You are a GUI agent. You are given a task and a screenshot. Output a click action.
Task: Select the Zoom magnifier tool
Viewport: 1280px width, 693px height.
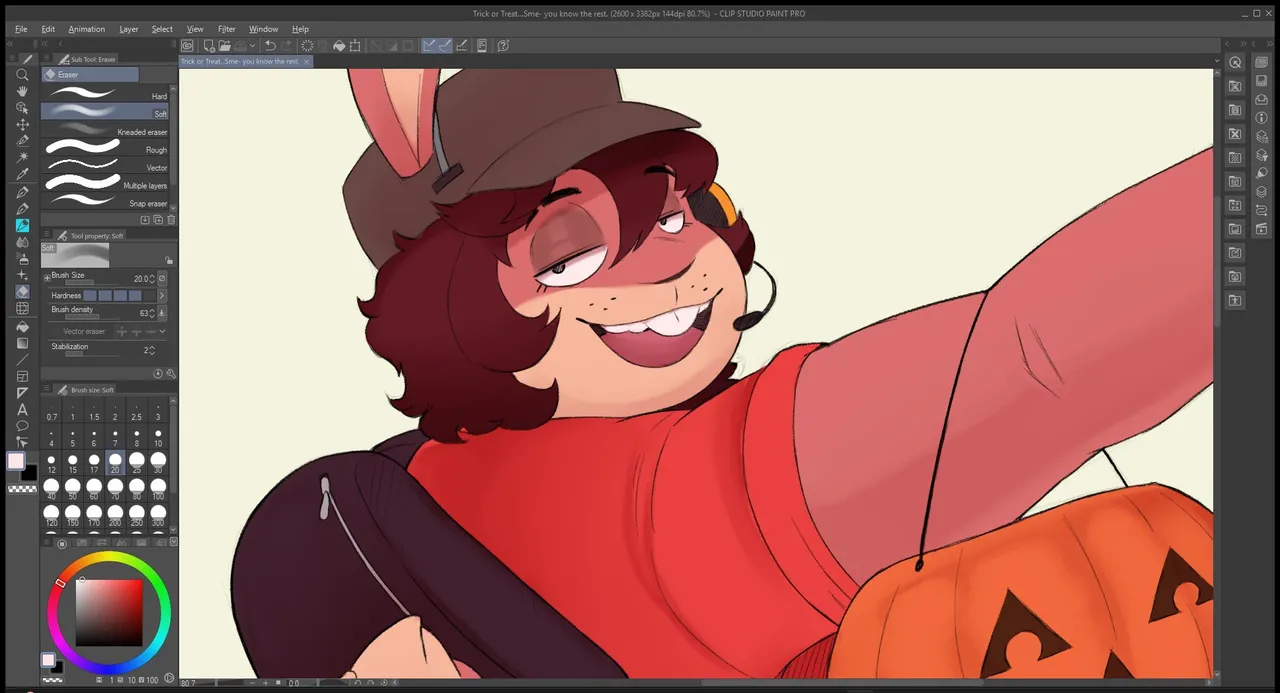[x=22, y=75]
